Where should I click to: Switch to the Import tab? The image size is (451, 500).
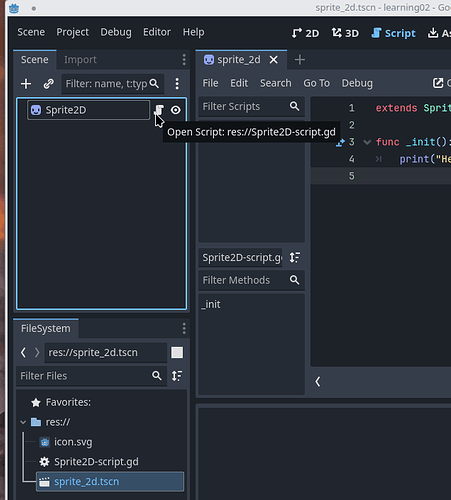click(x=80, y=60)
